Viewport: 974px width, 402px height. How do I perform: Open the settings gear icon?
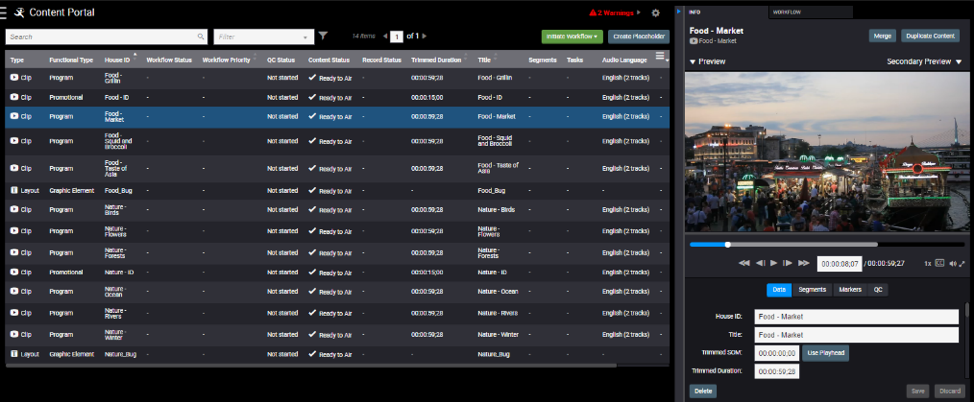coord(655,12)
